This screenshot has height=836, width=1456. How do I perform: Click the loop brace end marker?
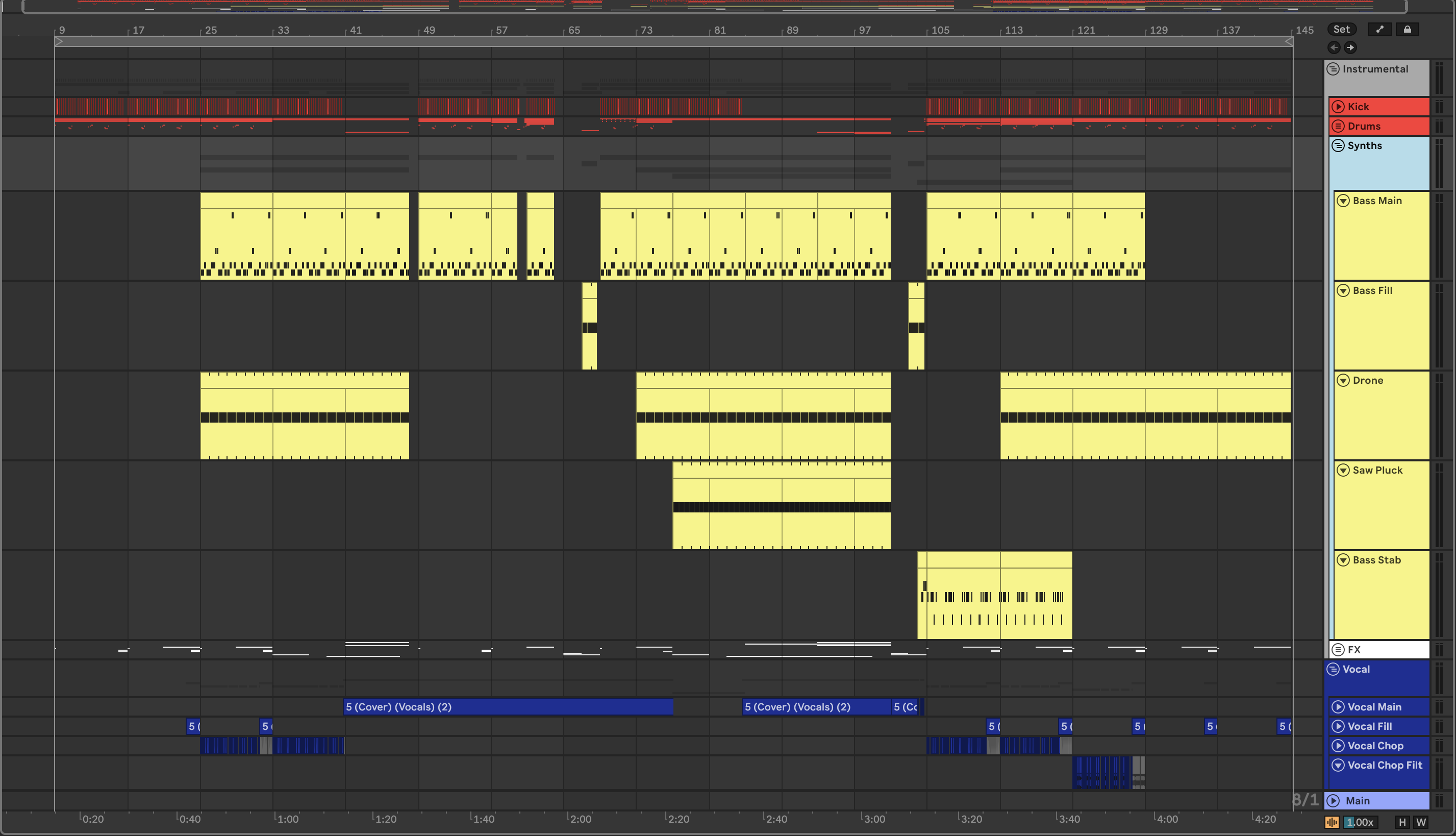pos(1289,42)
